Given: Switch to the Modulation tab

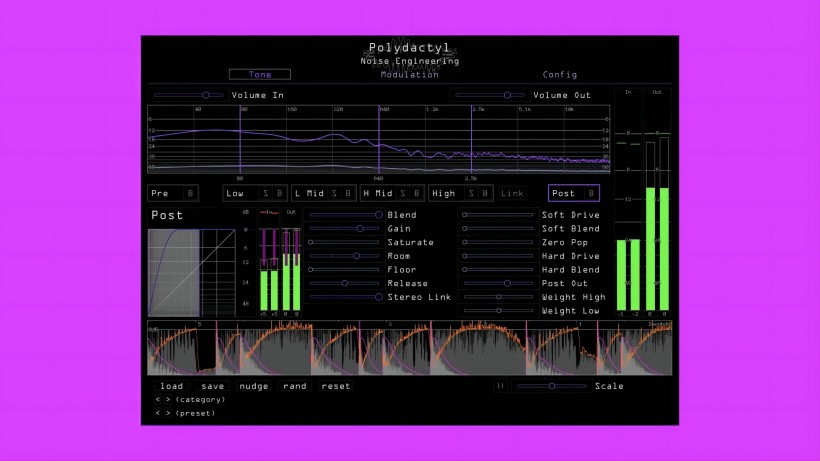Looking at the screenshot, I should [x=409, y=75].
